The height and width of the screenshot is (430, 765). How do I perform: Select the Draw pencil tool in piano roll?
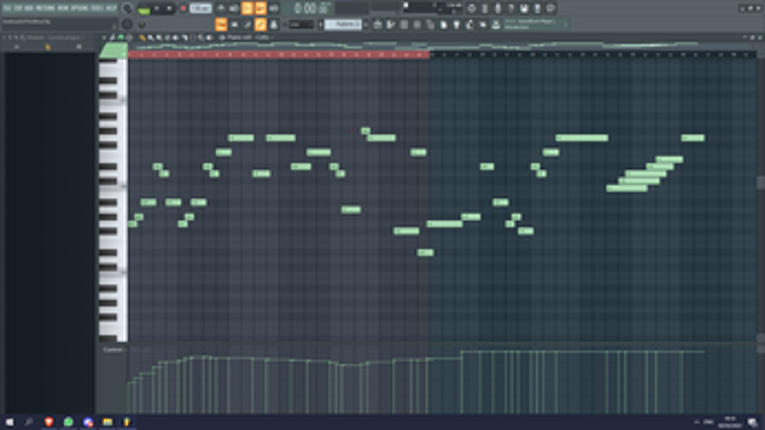[x=142, y=38]
